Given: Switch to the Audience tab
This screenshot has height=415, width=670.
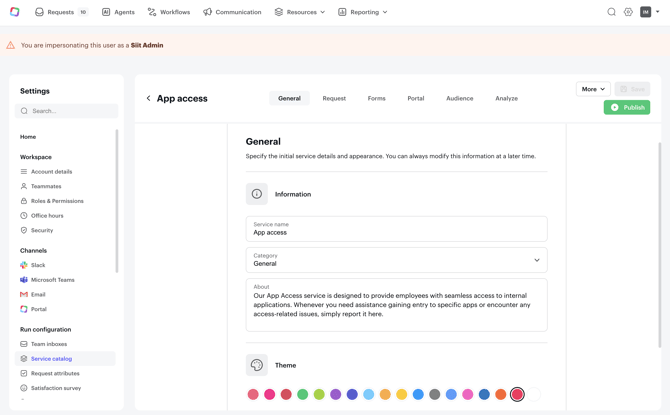Looking at the screenshot, I should (x=459, y=99).
